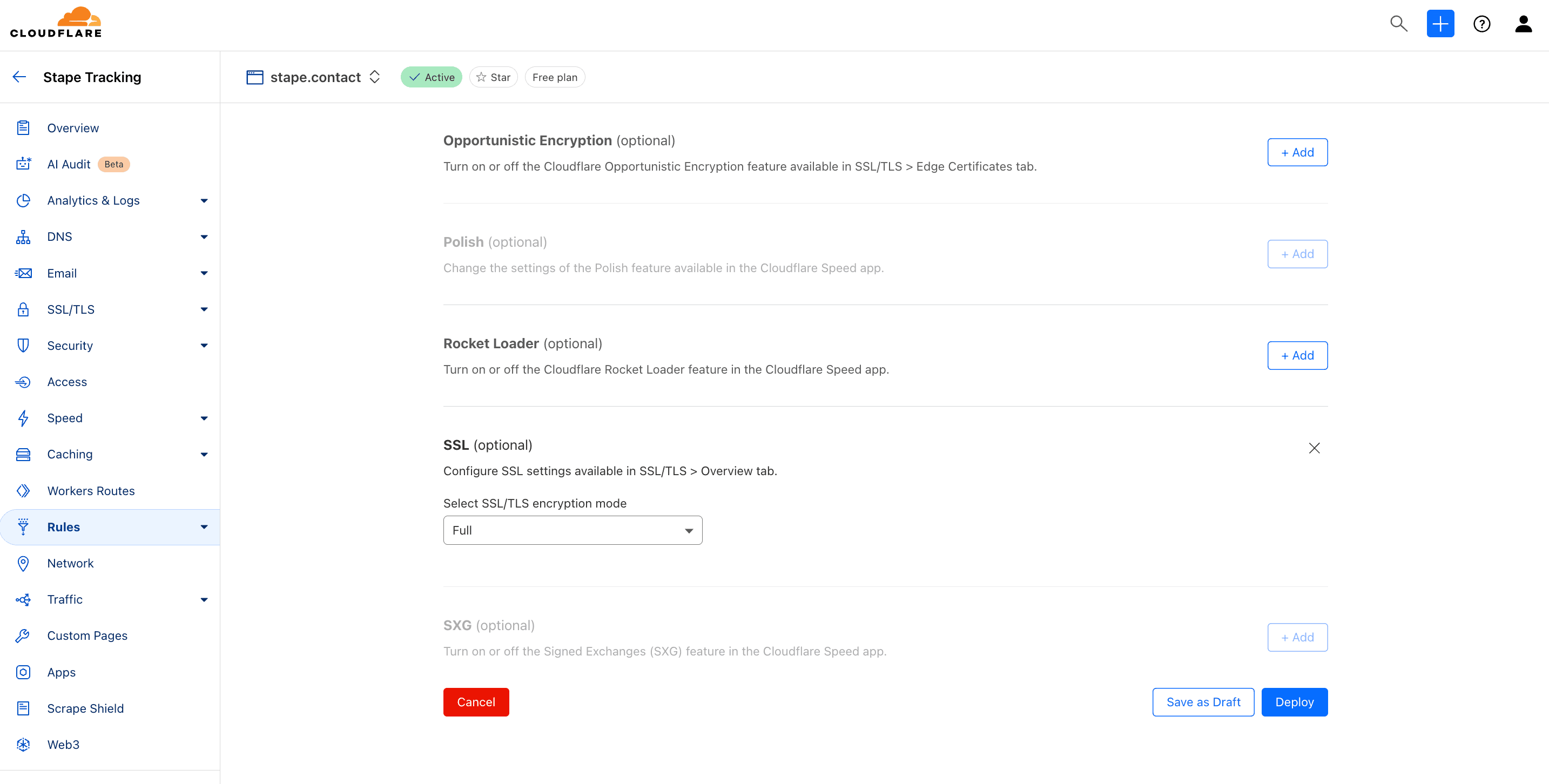Viewport: 1549px width, 784px height.
Task: Click the Custom Pages wrench icon
Action: coord(23,636)
